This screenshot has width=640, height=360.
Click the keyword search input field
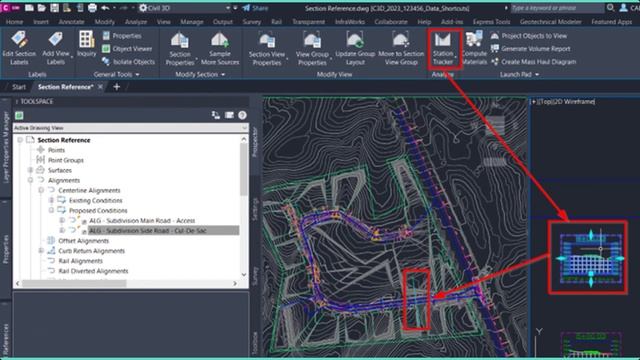[557, 8]
